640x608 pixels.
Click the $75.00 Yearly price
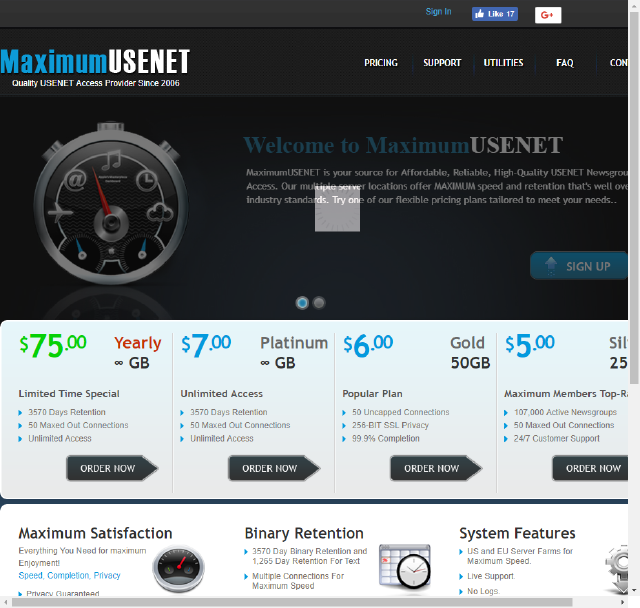coord(53,346)
